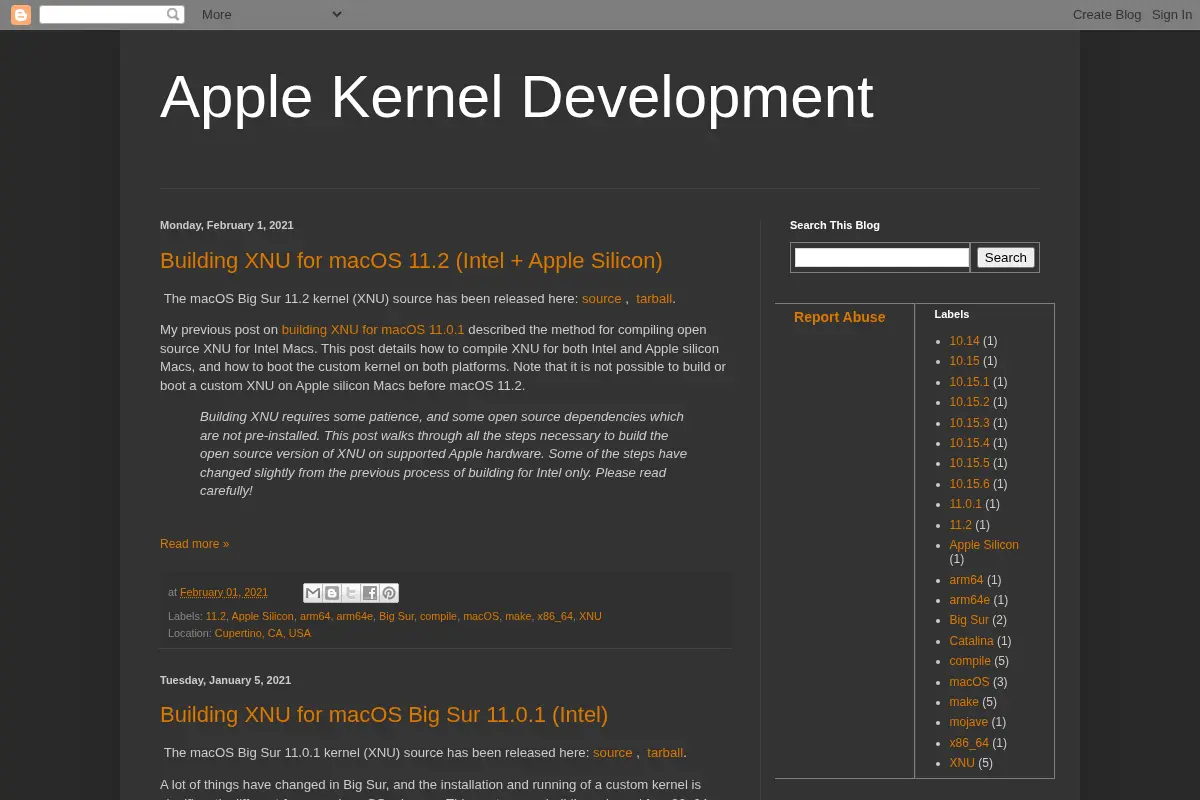Select 11.0.1 label in sidebar
Screen dimensions: 1200x800
(965, 504)
